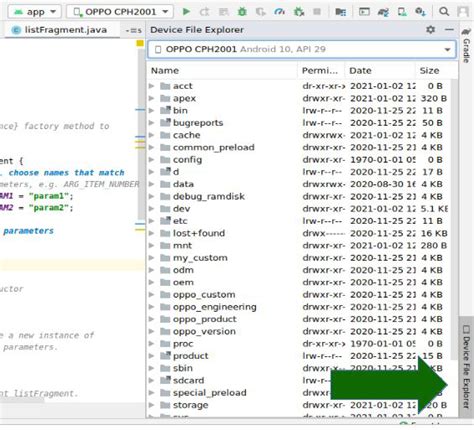Expand the acct folder
The height and width of the screenshot is (430, 474).
click(x=152, y=86)
